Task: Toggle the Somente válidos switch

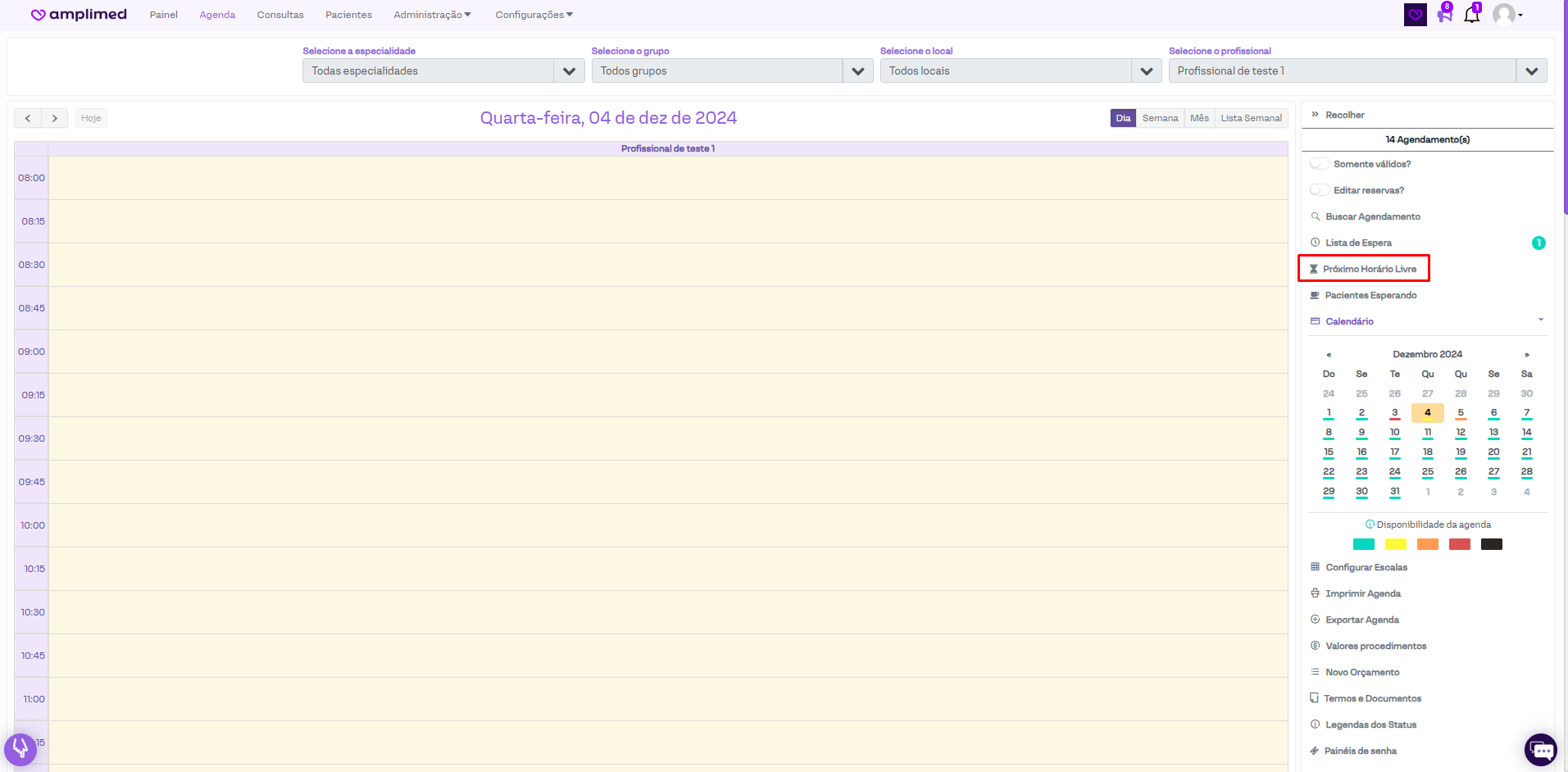Action: (x=1319, y=164)
